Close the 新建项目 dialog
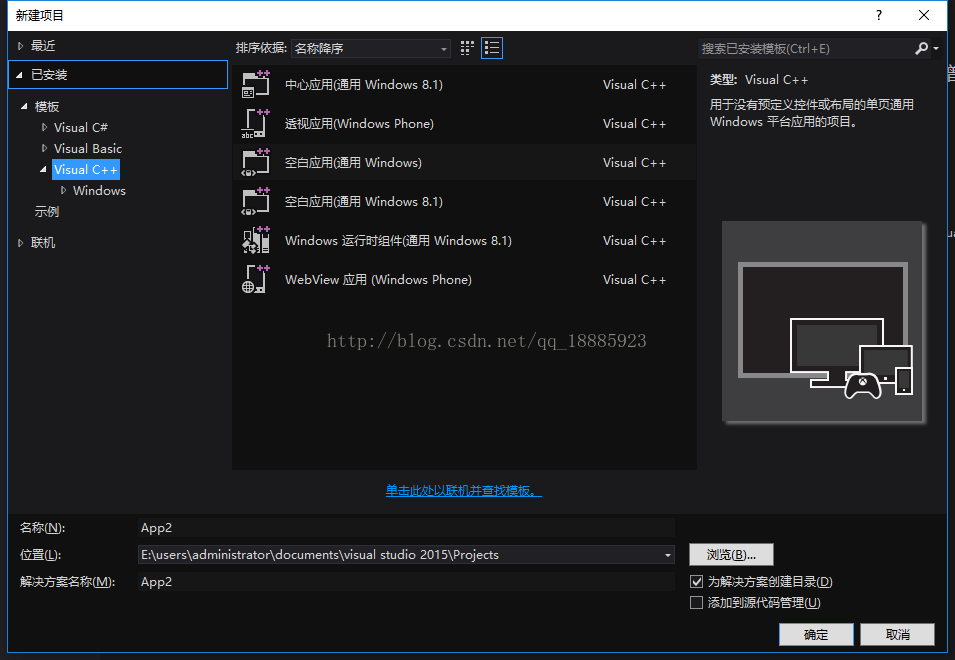This screenshot has width=955, height=660. [924, 15]
